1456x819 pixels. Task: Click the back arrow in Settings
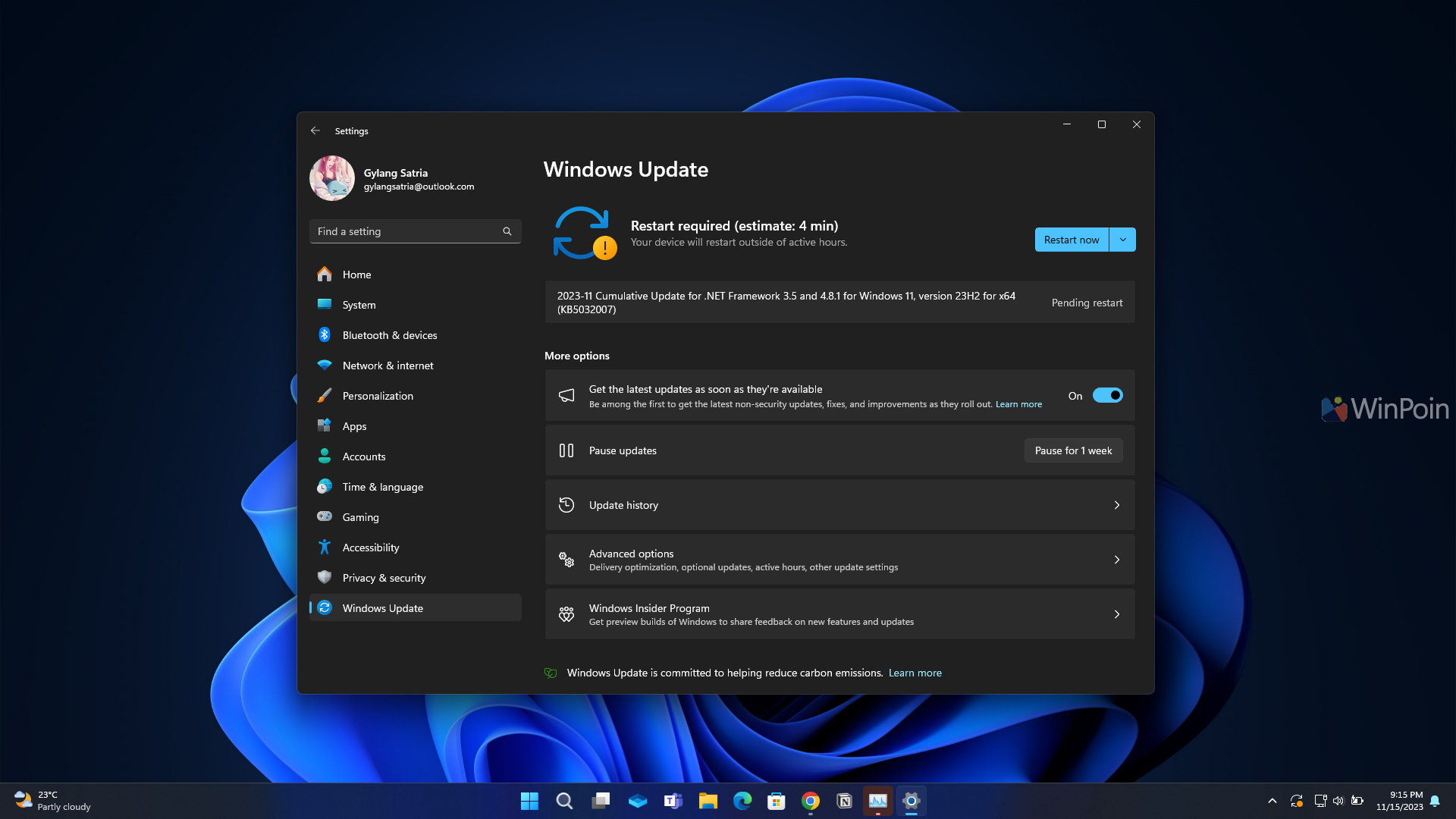pyautogui.click(x=315, y=130)
